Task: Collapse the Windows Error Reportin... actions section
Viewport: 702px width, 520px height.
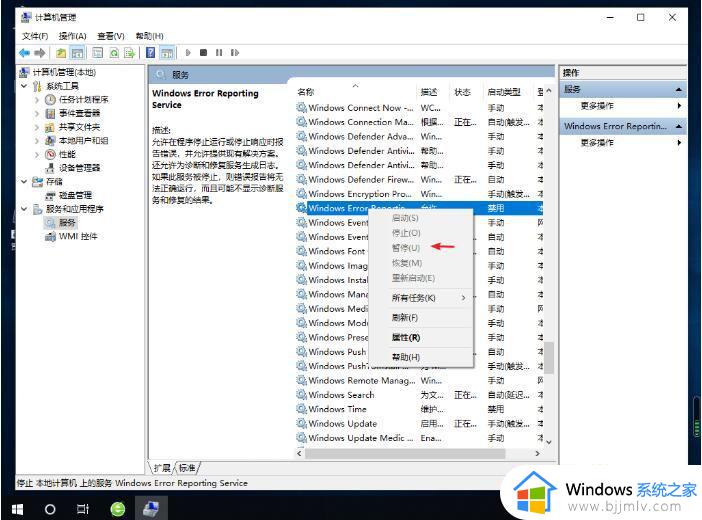Action: point(679,126)
